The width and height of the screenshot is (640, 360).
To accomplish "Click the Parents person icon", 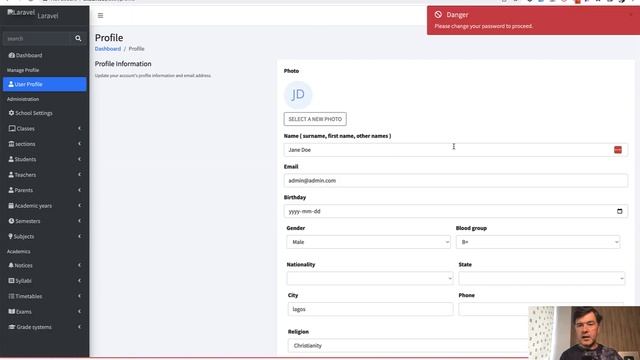I will [11, 190].
